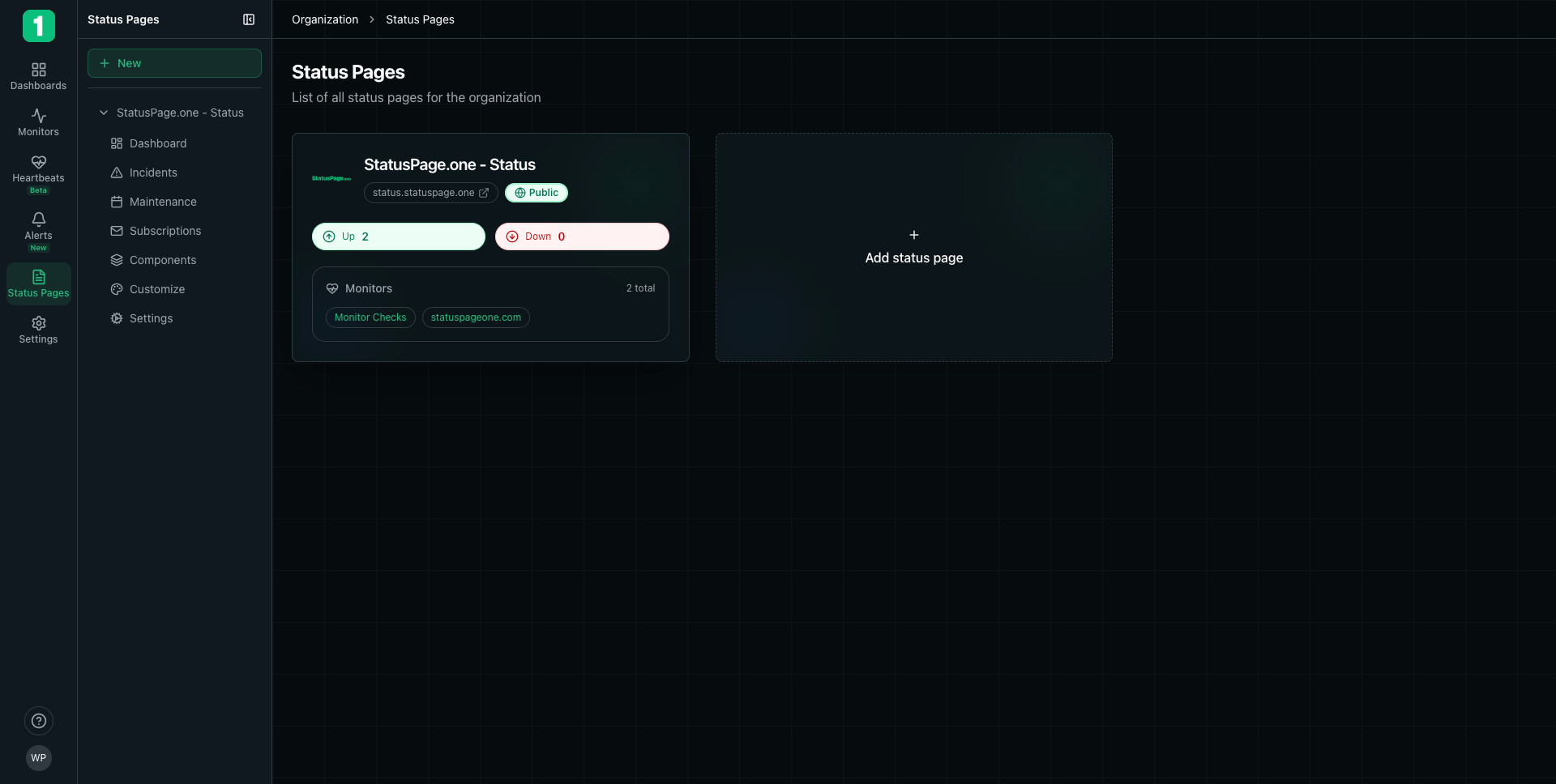Select the Dashboards icon in the sidebar
1556x784 pixels.
click(x=38, y=75)
